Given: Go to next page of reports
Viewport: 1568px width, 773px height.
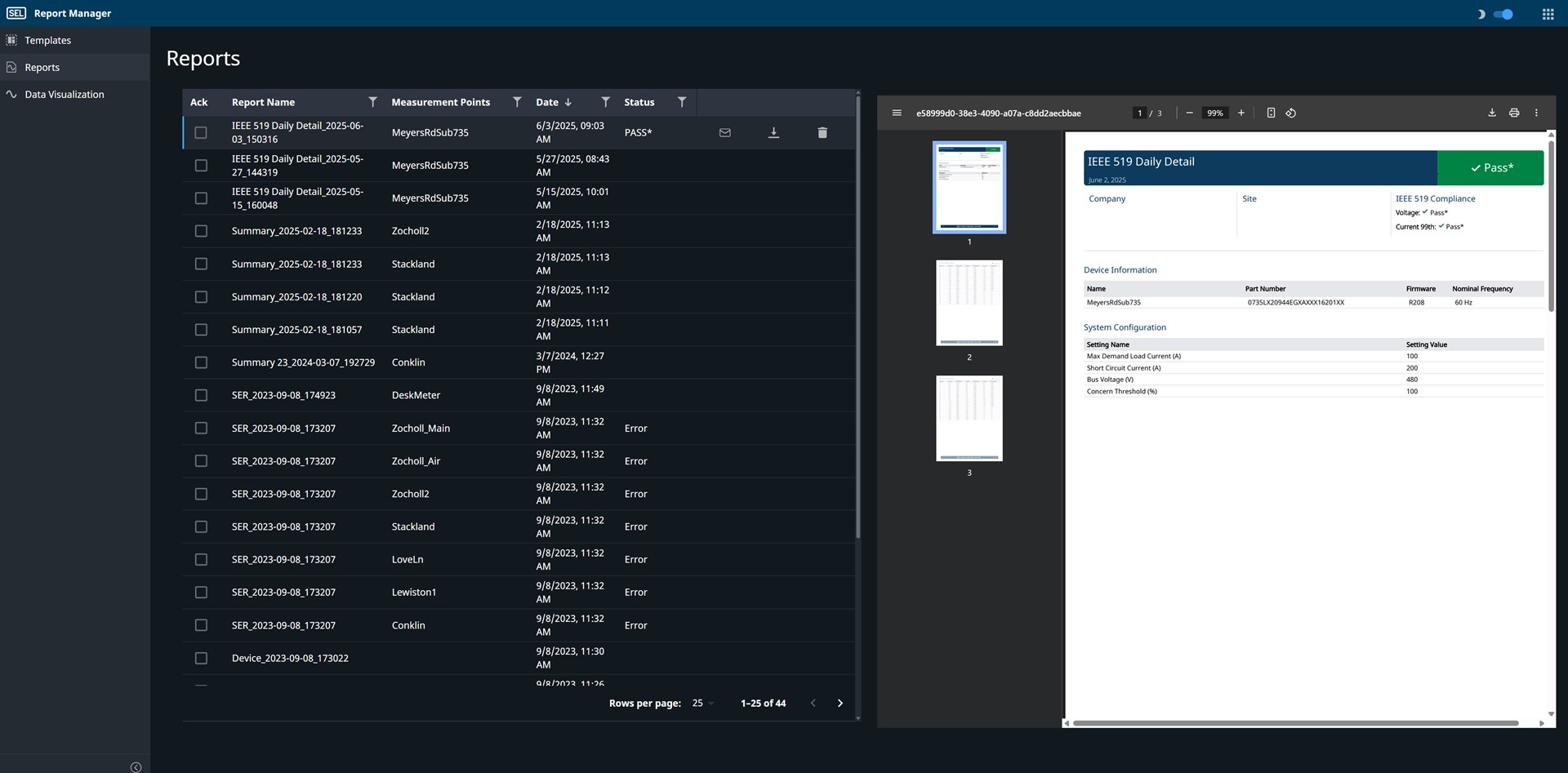Looking at the screenshot, I should click(840, 703).
